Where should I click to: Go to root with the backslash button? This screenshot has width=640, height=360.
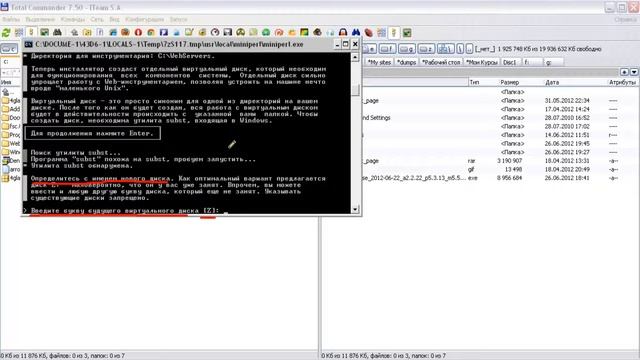pos(460,49)
